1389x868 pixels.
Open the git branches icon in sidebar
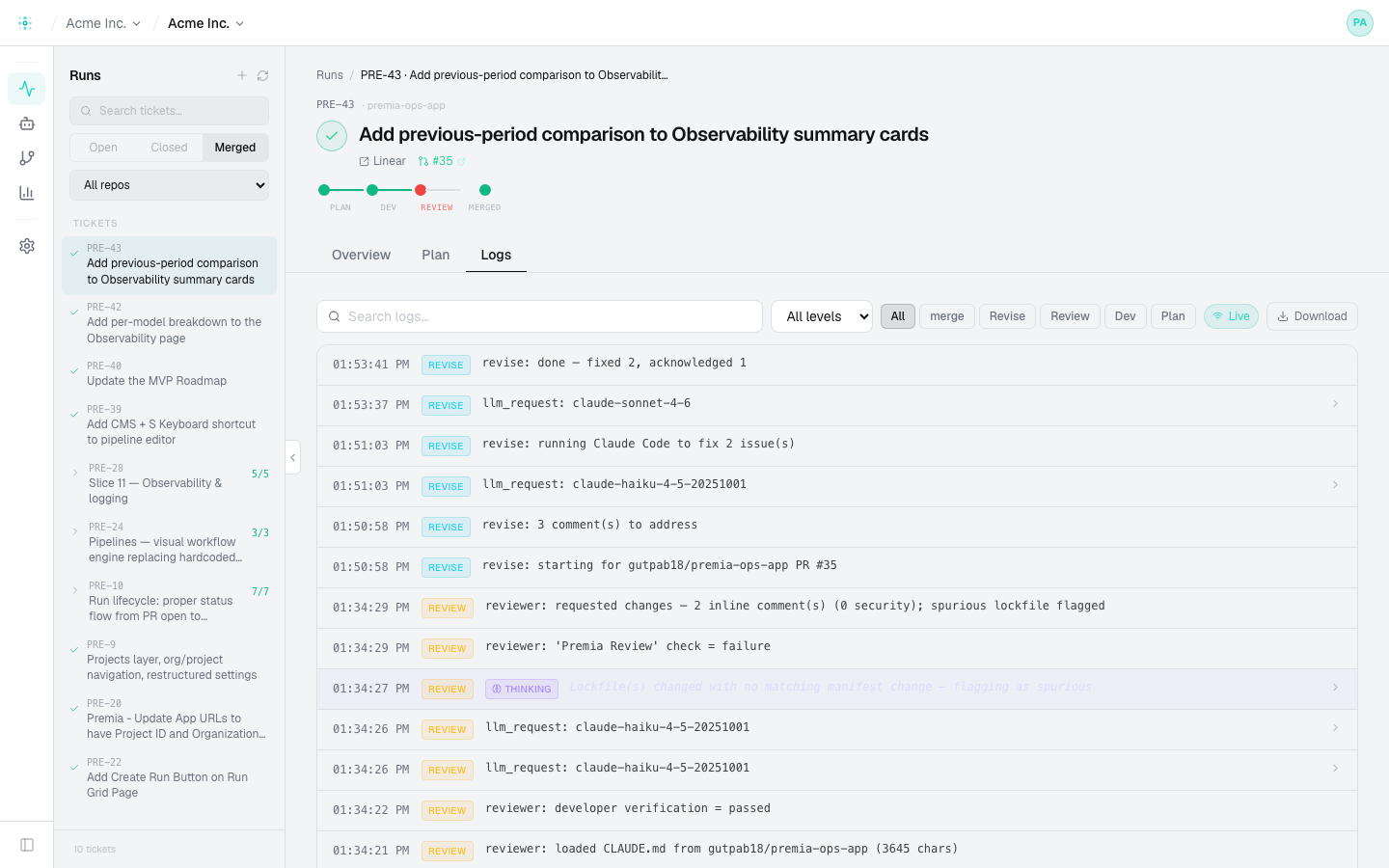(27, 158)
